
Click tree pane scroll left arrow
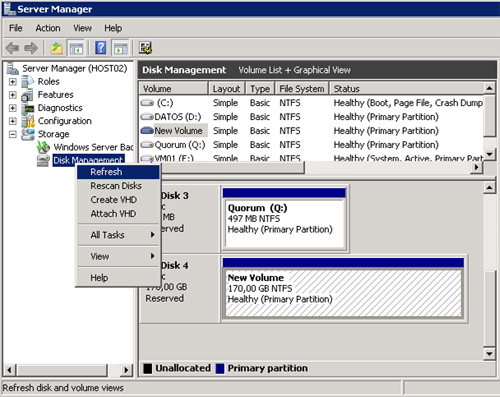pyautogui.click(x=9, y=370)
